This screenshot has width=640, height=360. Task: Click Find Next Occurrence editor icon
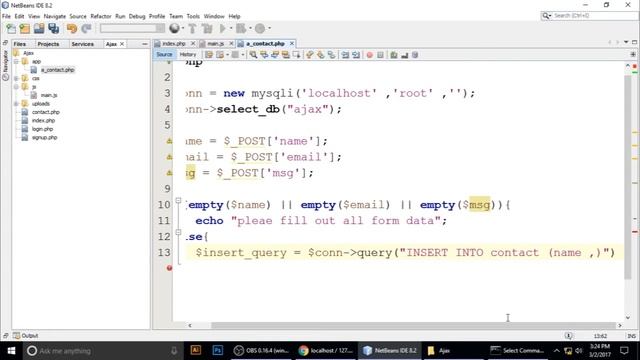[x=275, y=55]
